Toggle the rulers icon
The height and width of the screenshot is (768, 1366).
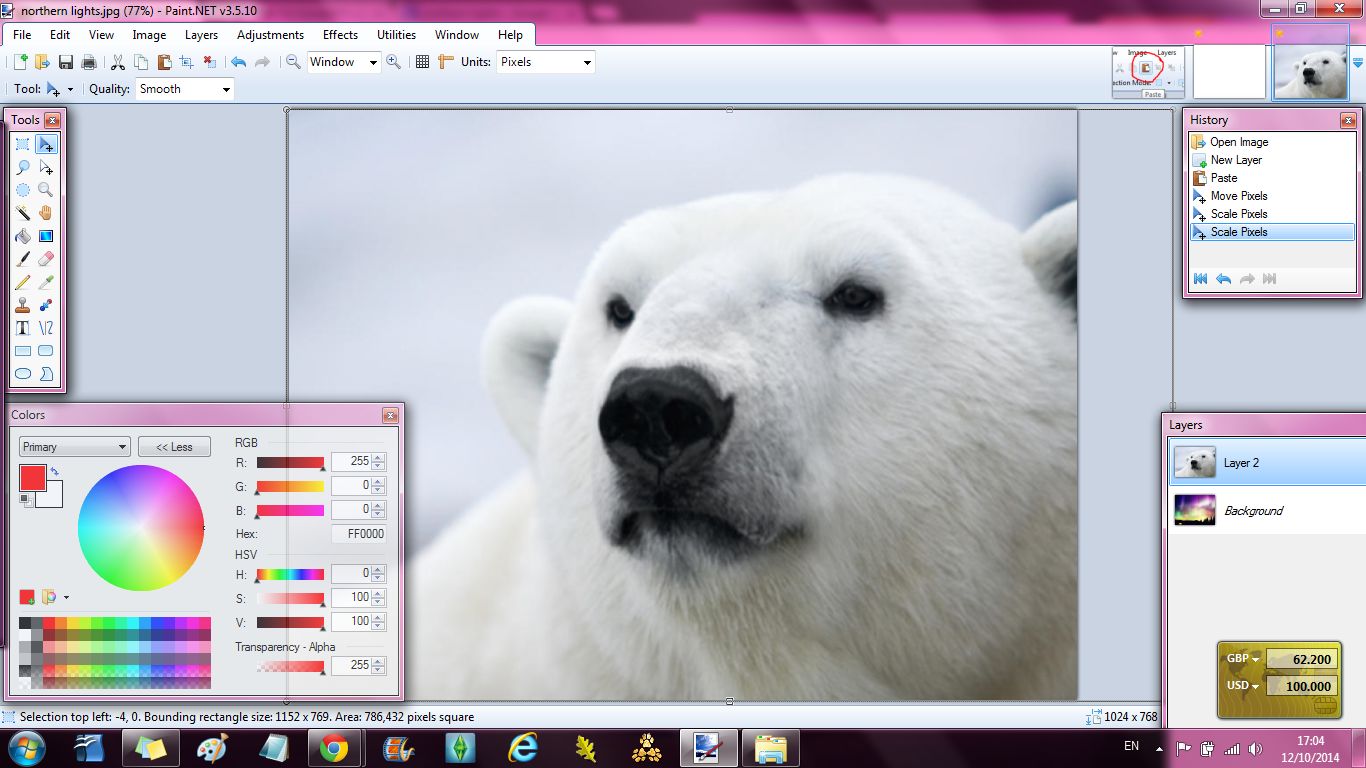point(445,62)
